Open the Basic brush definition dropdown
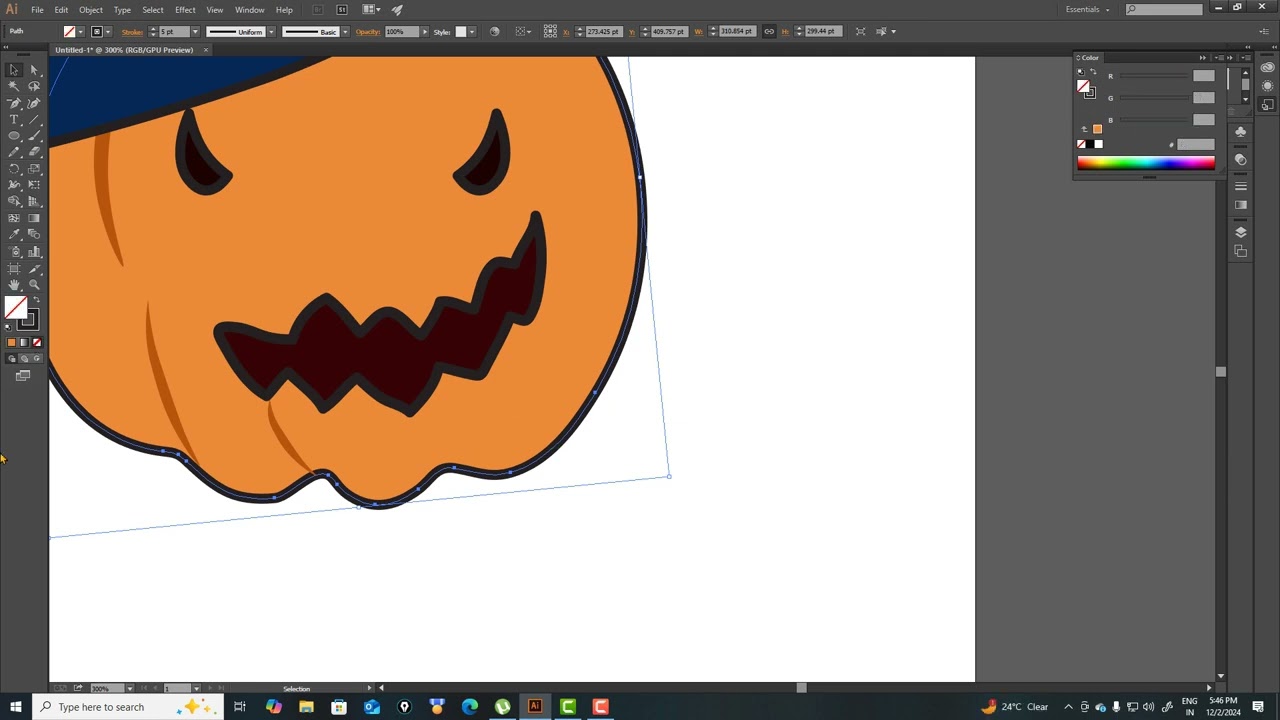Image resolution: width=1280 pixels, height=720 pixels. pos(345,32)
